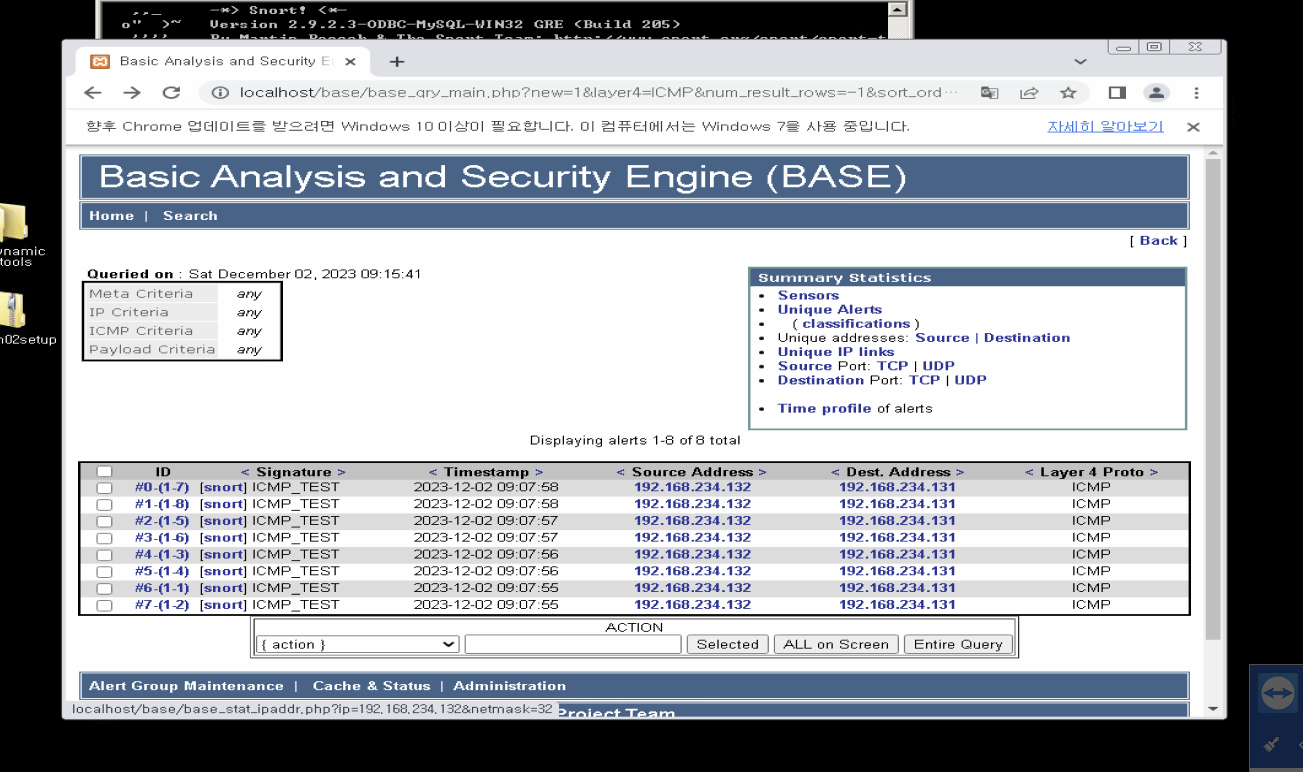The width and height of the screenshot is (1303, 772).
Task: Check the box for alert #7-(1-2)
Action: click(x=104, y=605)
